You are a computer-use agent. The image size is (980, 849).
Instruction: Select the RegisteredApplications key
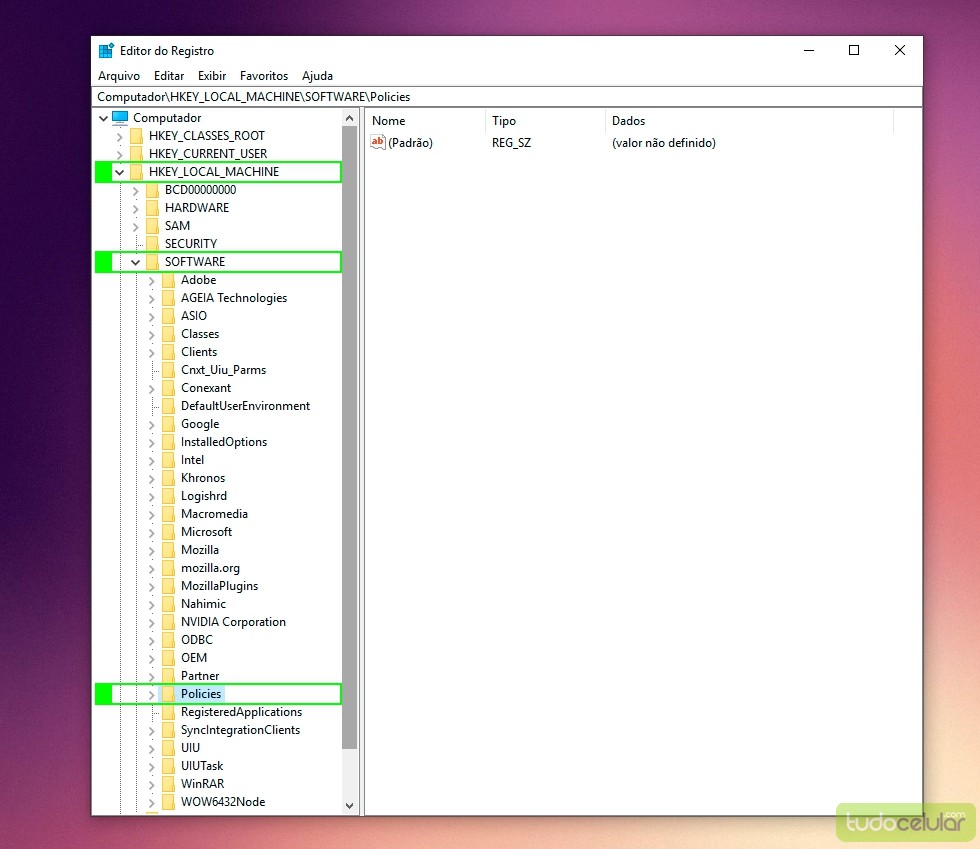point(241,712)
